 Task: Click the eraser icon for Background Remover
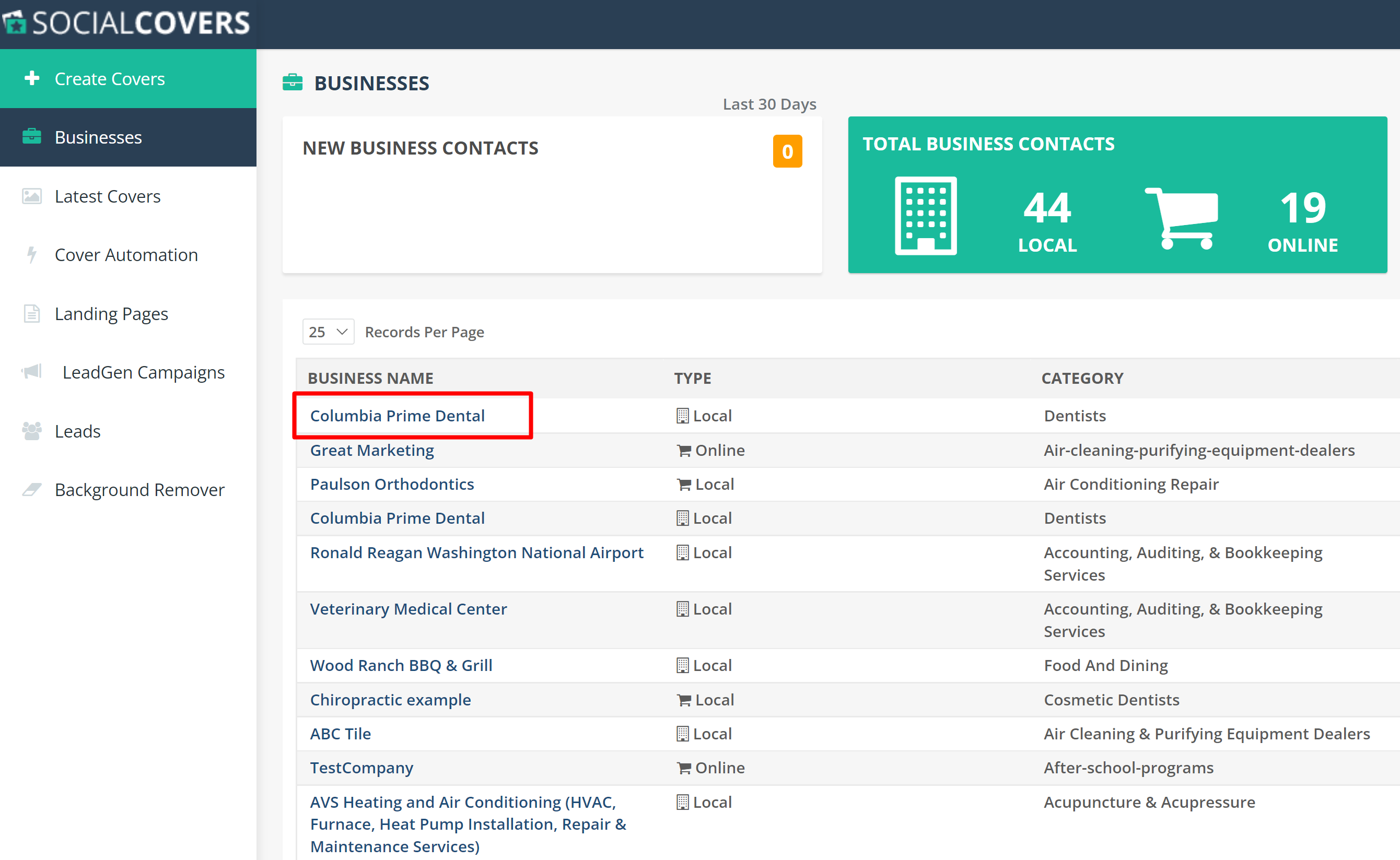click(32, 490)
